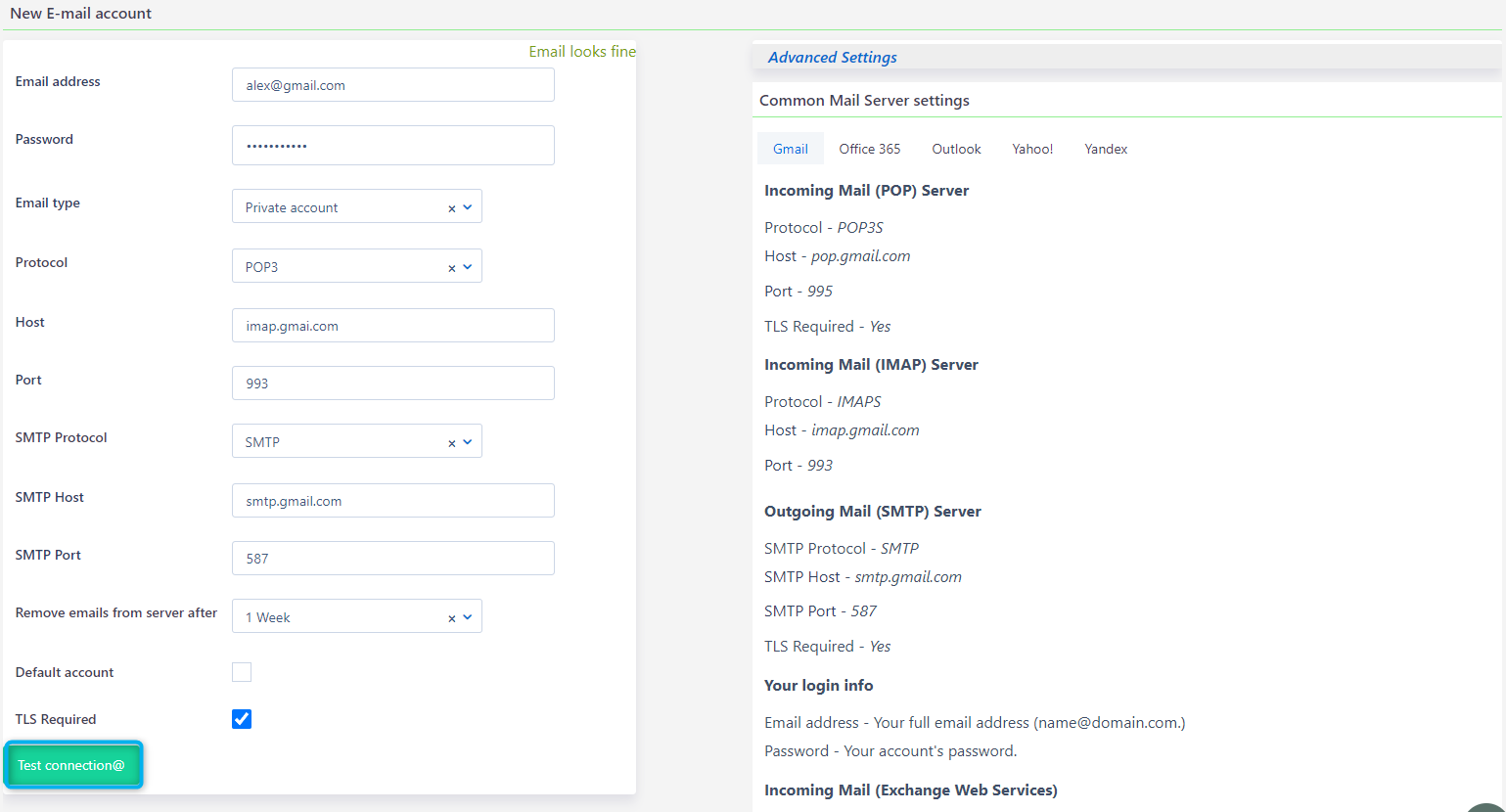Screen dimensions: 1506x812
Task: Open the SMTP Protocol dropdown arrow
Action: tap(468, 442)
